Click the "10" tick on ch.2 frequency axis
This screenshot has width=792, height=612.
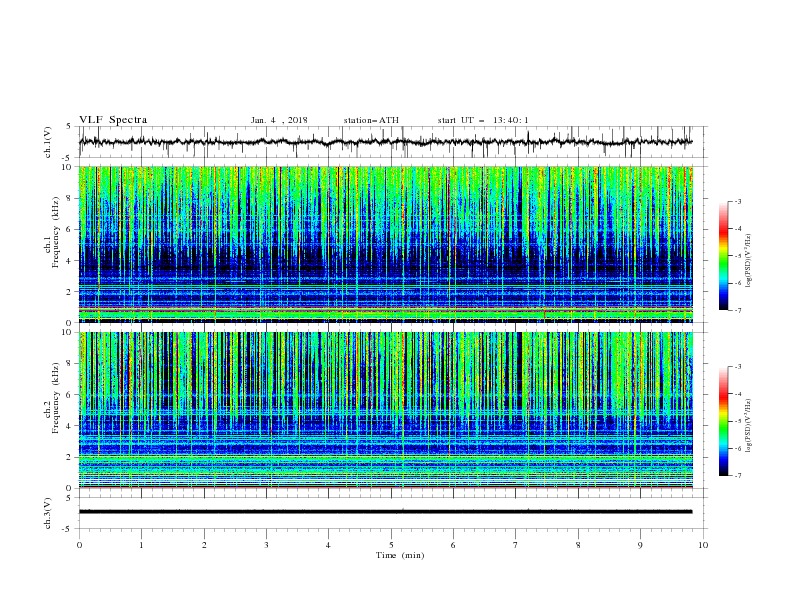pos(68,332)
